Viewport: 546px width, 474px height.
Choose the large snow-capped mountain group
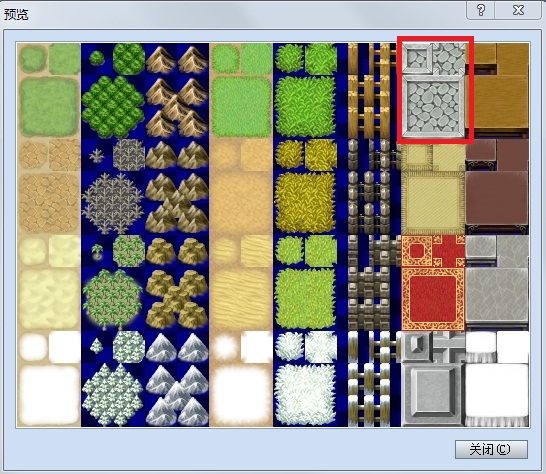click(177, 395)
